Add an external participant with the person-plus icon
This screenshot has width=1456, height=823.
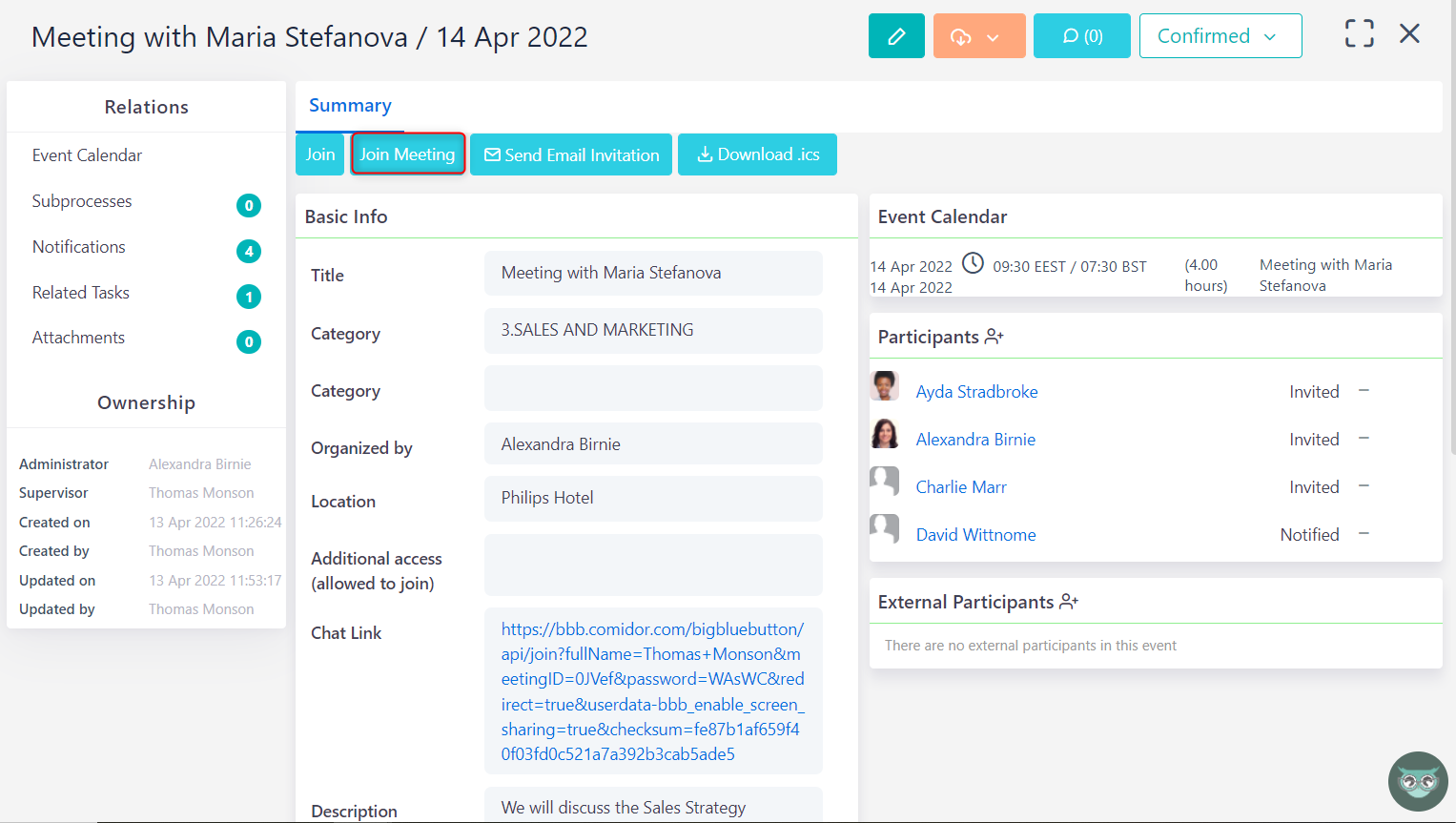(x=1072, y=601)
